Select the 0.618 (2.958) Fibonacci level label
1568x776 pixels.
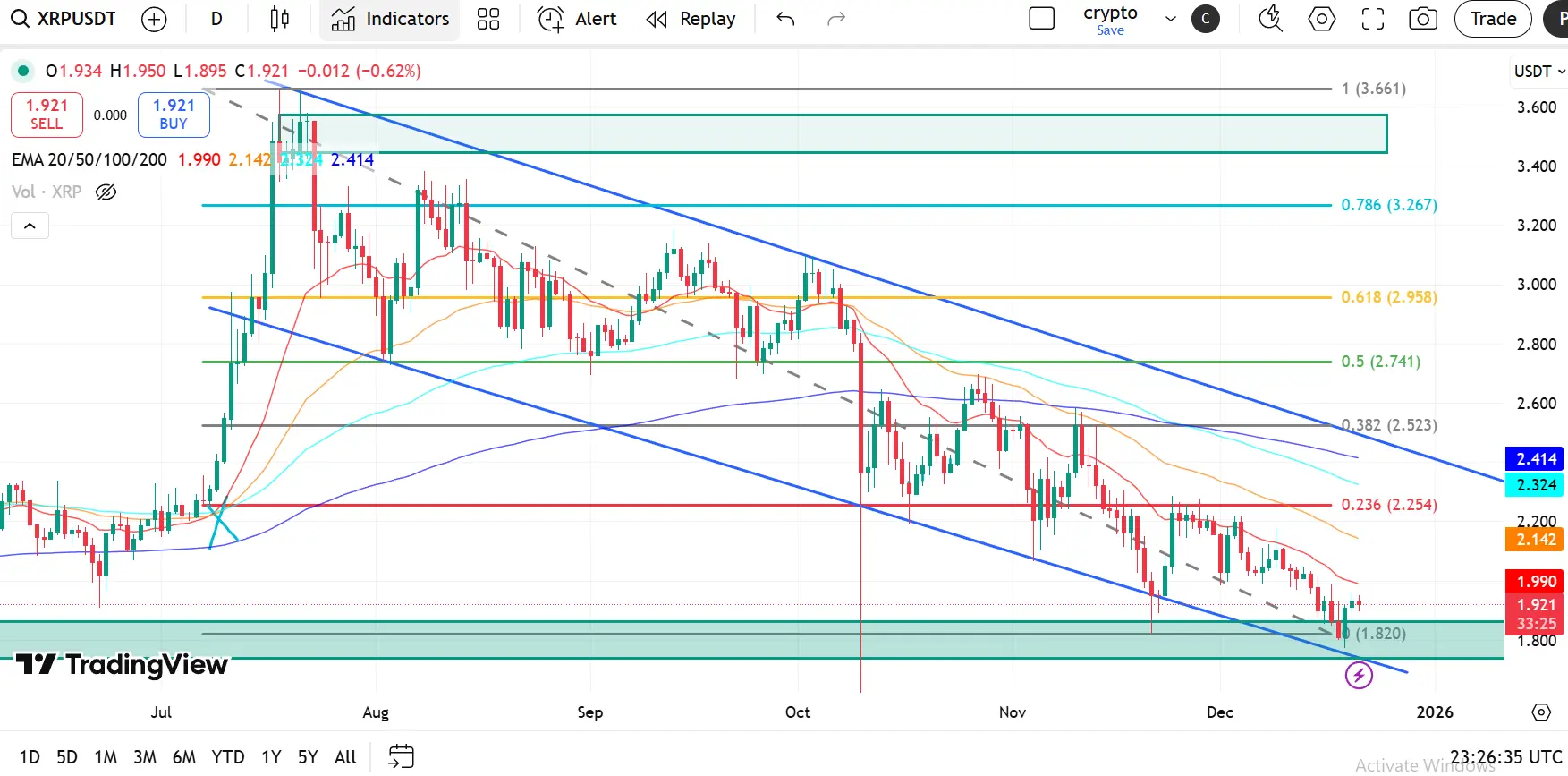1389,297
